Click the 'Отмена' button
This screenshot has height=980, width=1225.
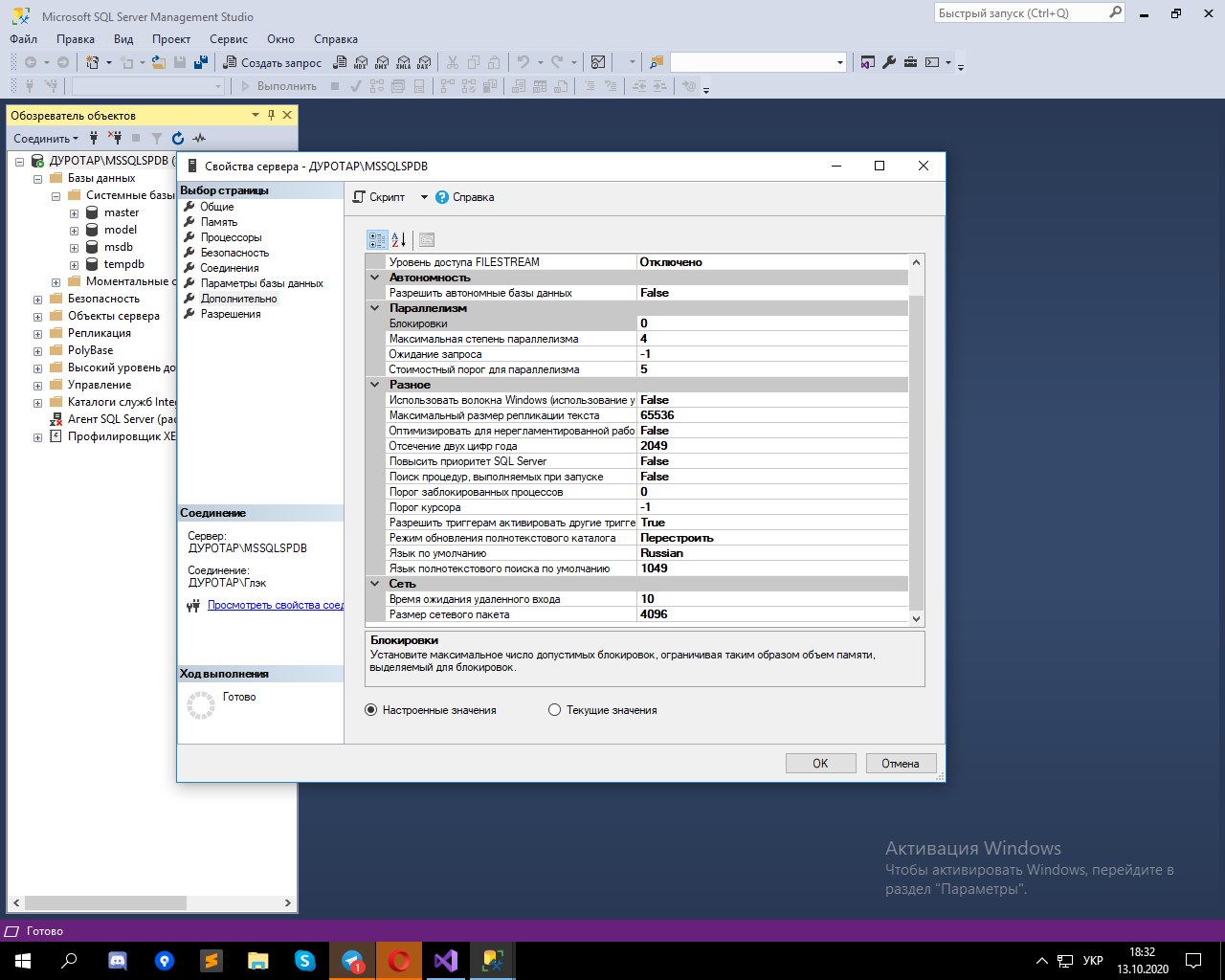click(x=901, y=764)
